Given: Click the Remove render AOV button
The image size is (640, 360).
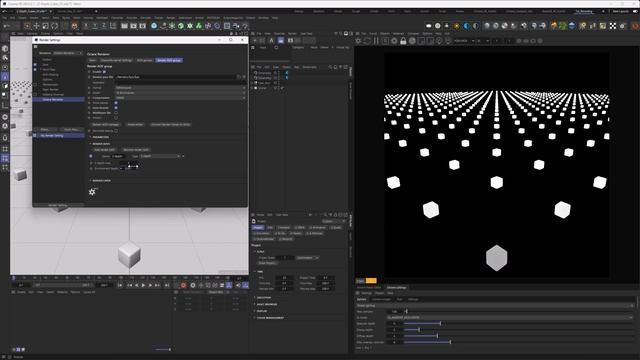Looking at the screenshot, I should [136, 150].
